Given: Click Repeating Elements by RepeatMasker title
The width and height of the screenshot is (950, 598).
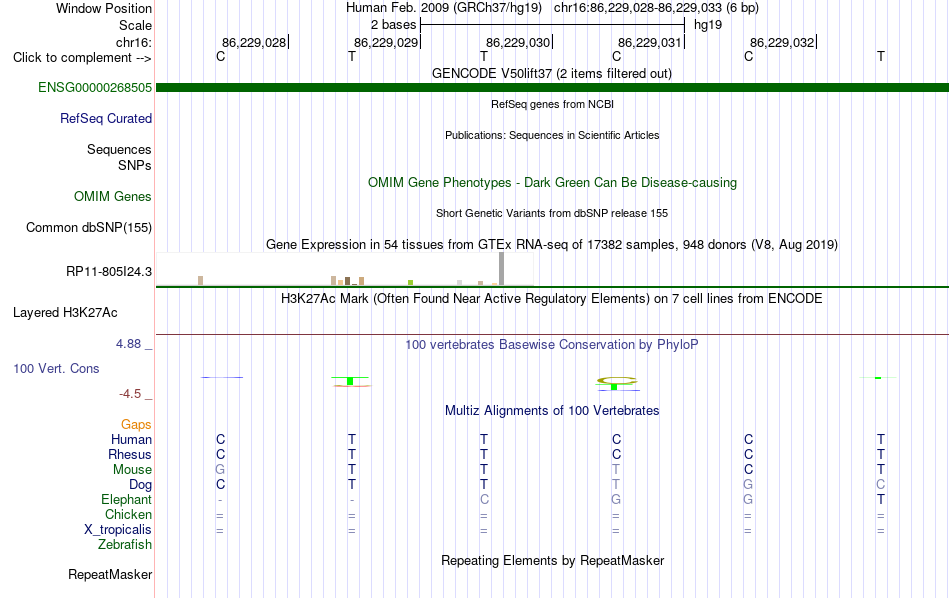Looking at the screenshot, I should (552, 560).
